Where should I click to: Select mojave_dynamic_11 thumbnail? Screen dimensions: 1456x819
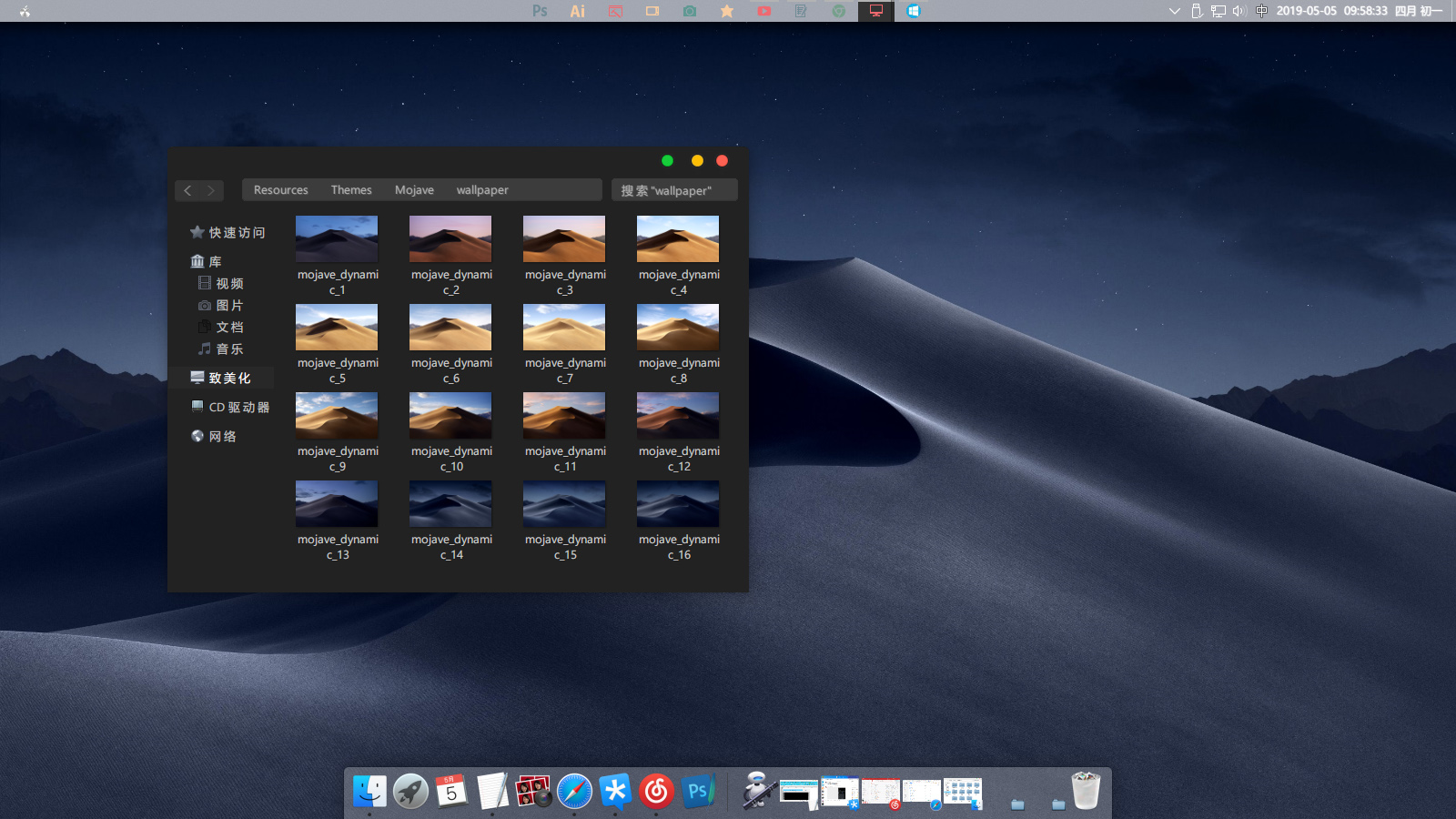point(564,415)
